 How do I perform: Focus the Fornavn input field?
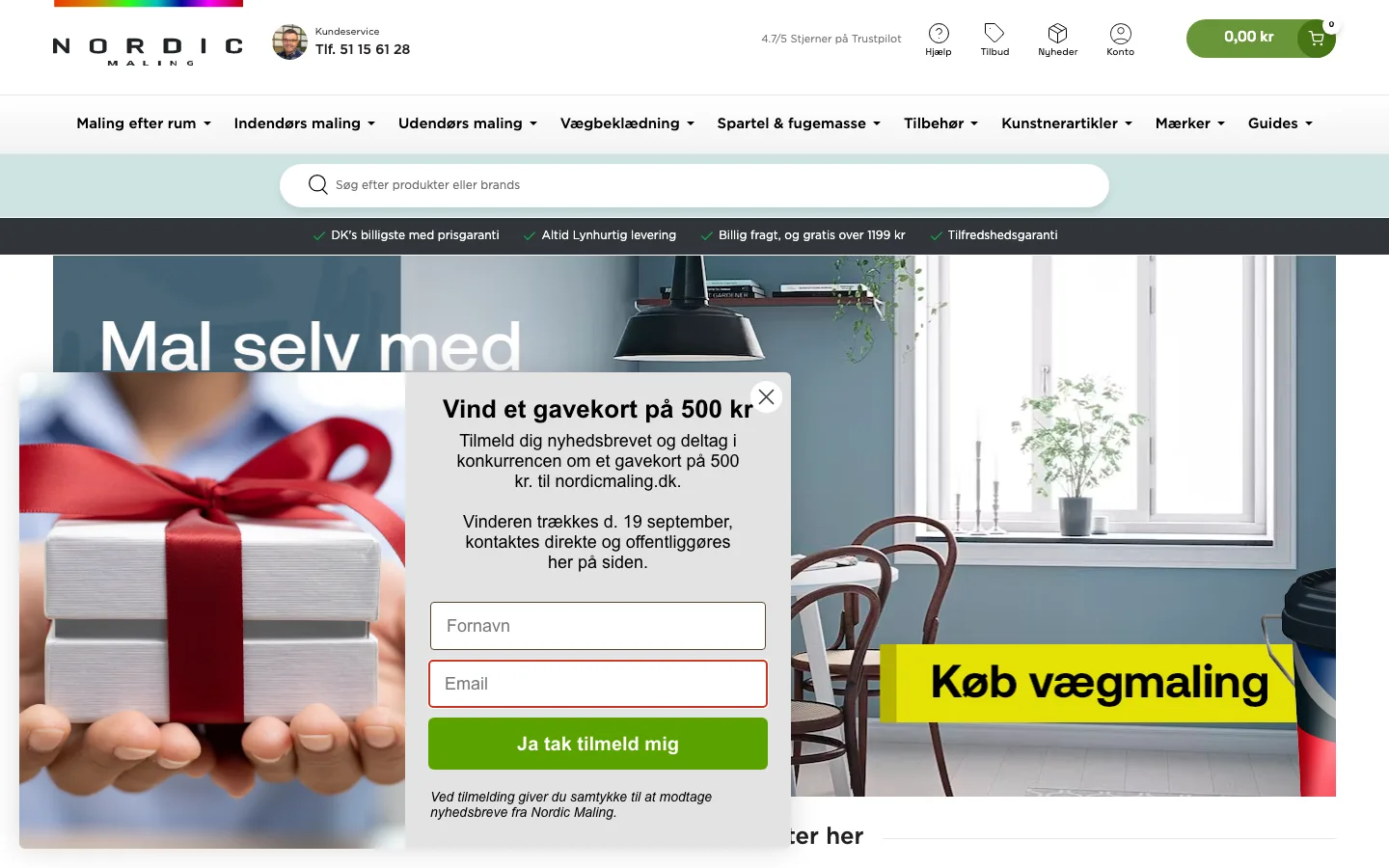(x=598, y=626)
